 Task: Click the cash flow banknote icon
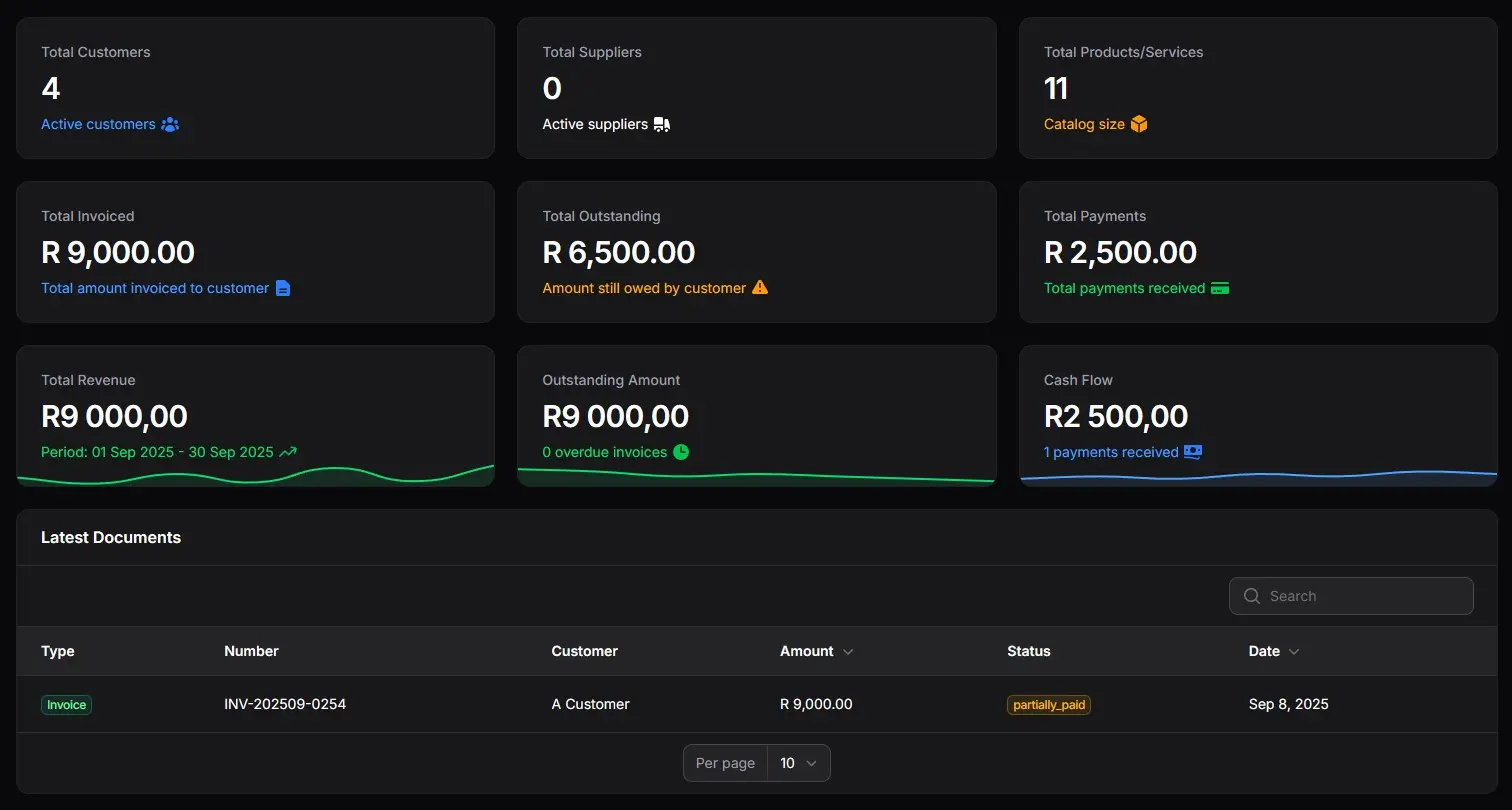tap(1192, 452)
